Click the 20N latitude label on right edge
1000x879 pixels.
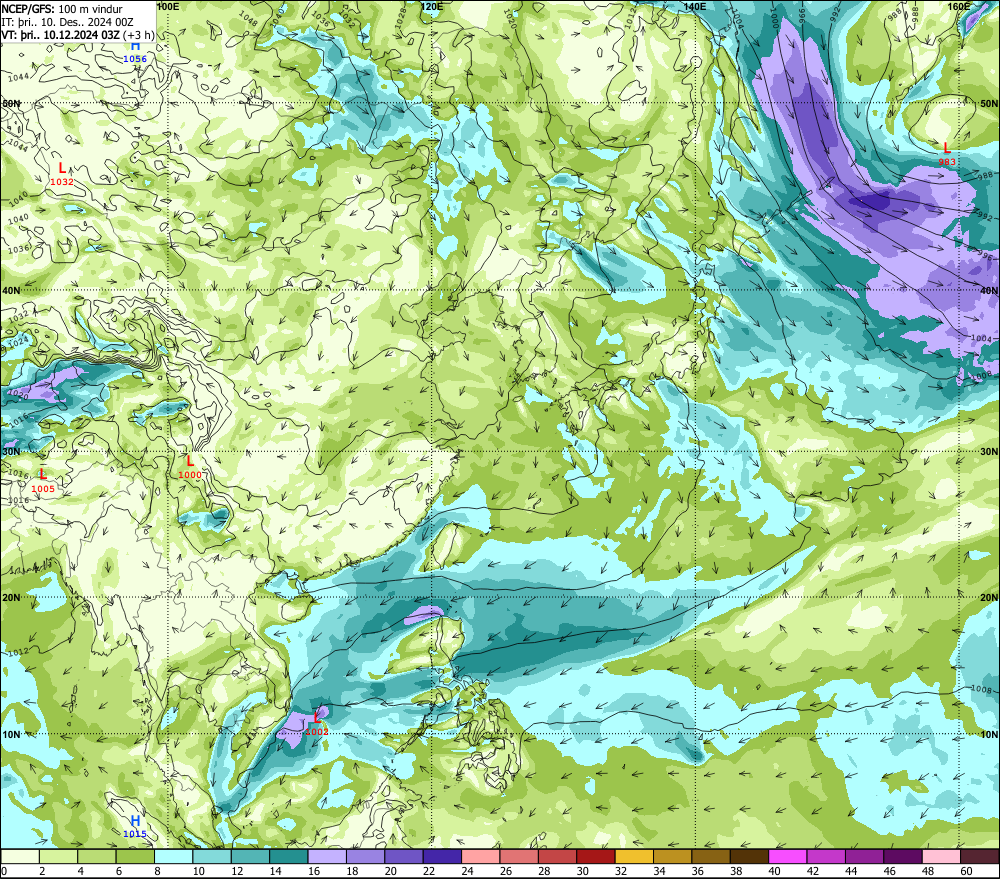click(x=989, y=598)
